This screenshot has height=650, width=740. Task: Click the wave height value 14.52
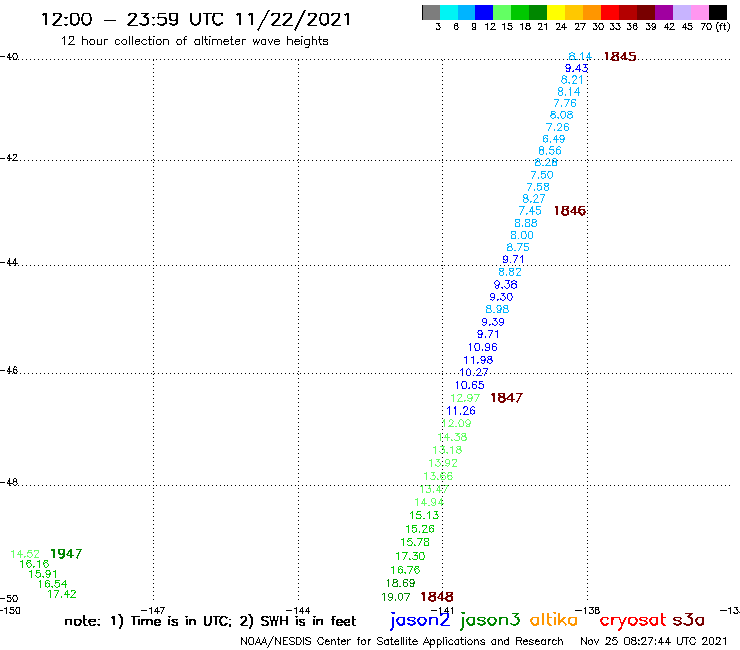pyautogui.click(x=25, y=554)
